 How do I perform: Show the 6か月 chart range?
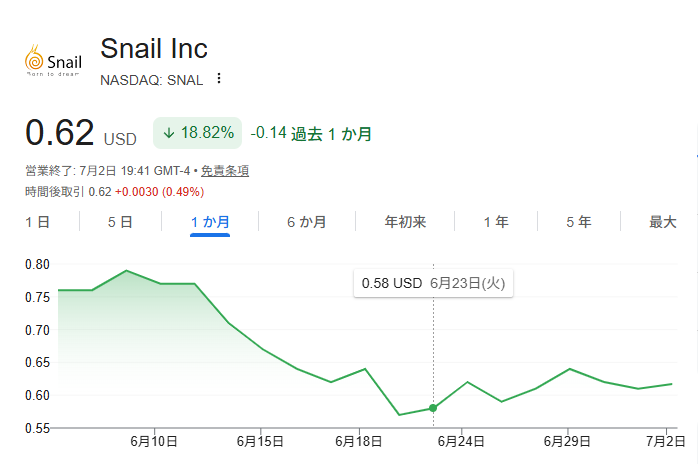point(307,222)
